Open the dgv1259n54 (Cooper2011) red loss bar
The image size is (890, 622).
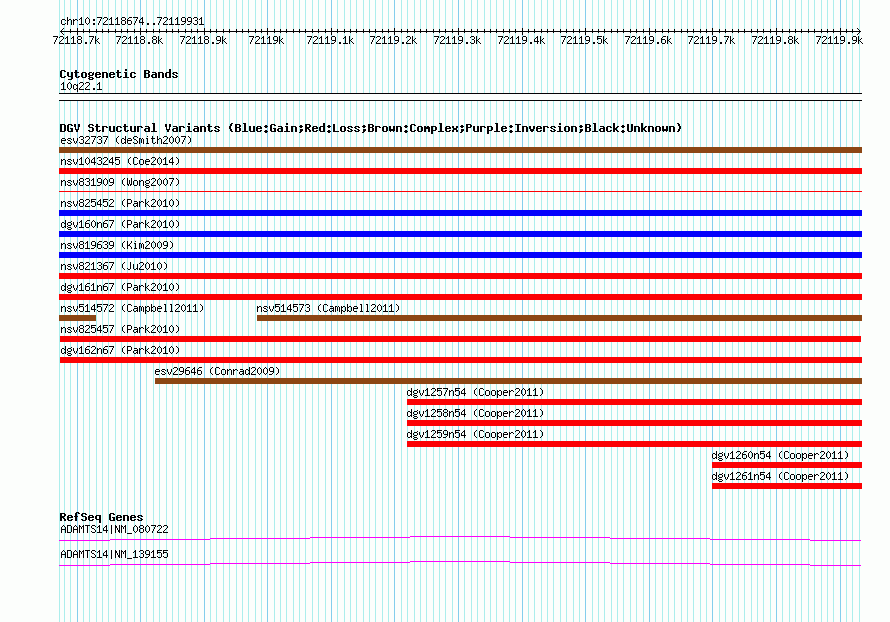click(x=635, y=444)
